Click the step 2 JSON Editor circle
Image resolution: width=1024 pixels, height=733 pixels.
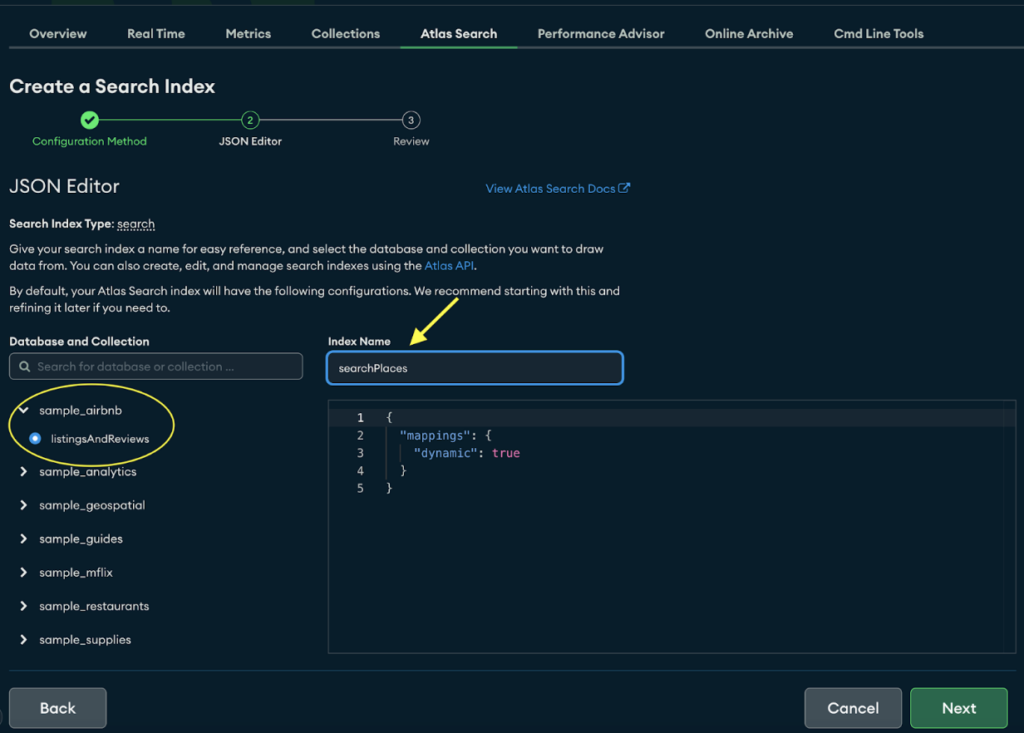click(250, 120)
